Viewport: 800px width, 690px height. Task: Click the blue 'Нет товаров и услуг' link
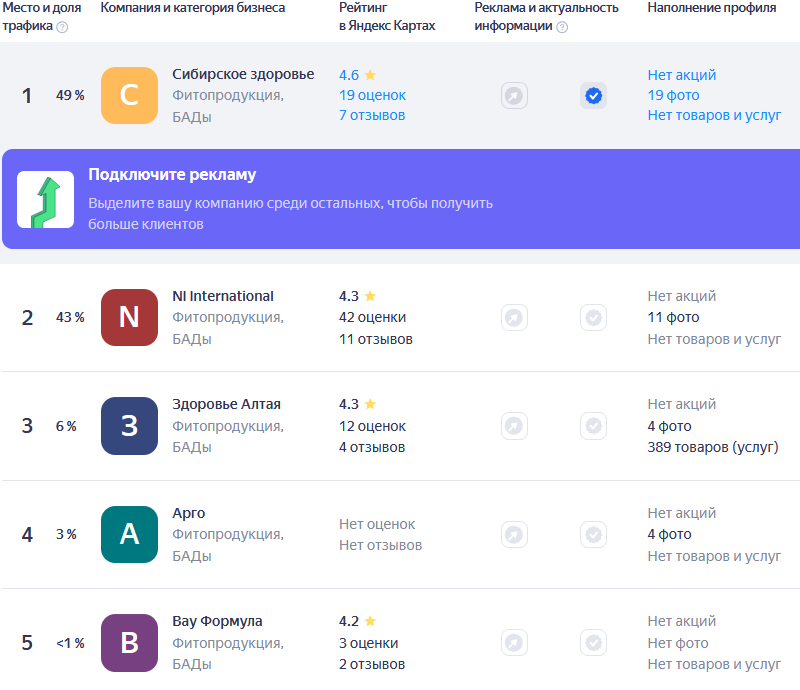(x=714, y=115)
